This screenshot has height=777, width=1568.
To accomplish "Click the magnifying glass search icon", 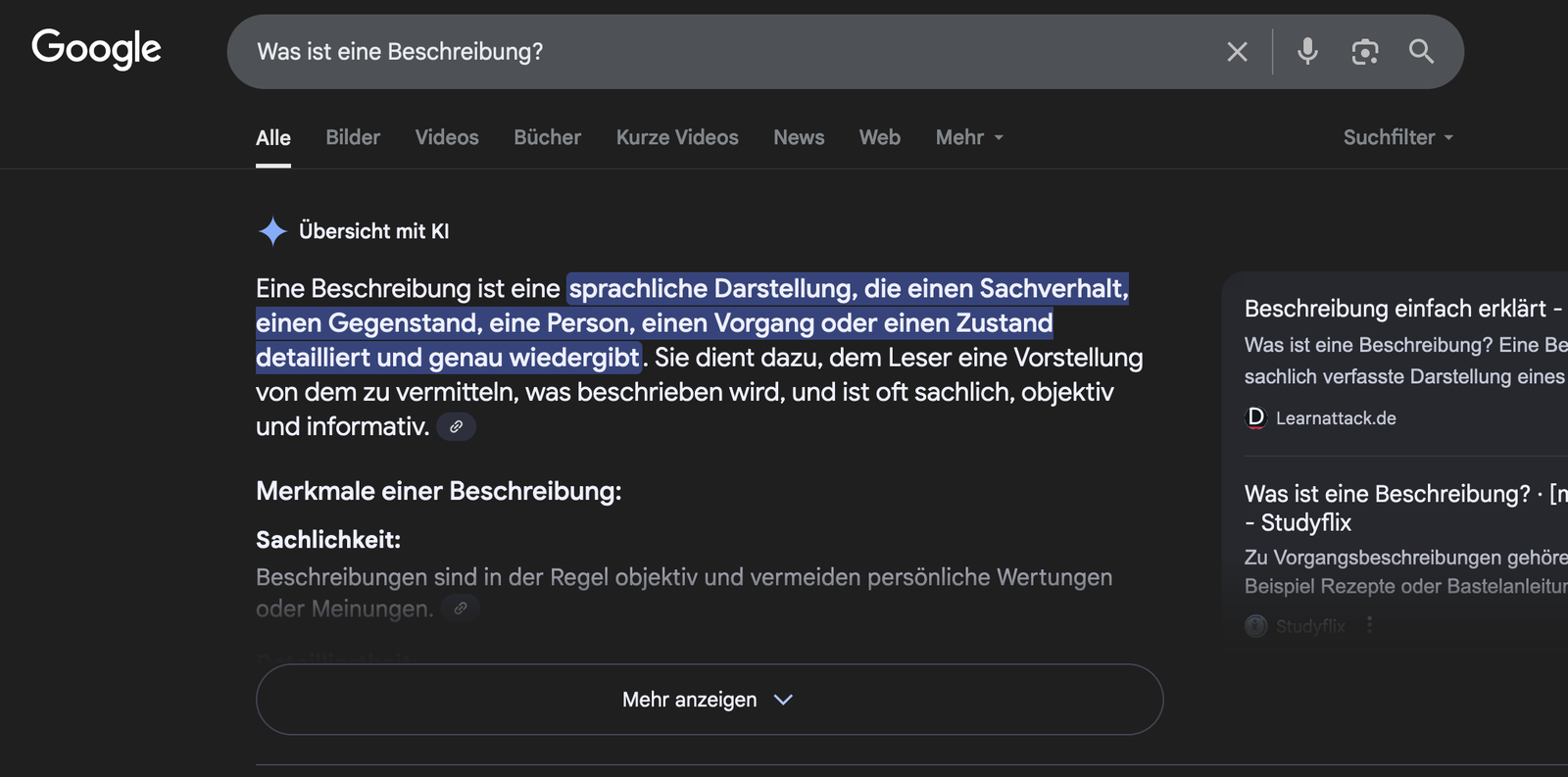I will pos(1421,51).
